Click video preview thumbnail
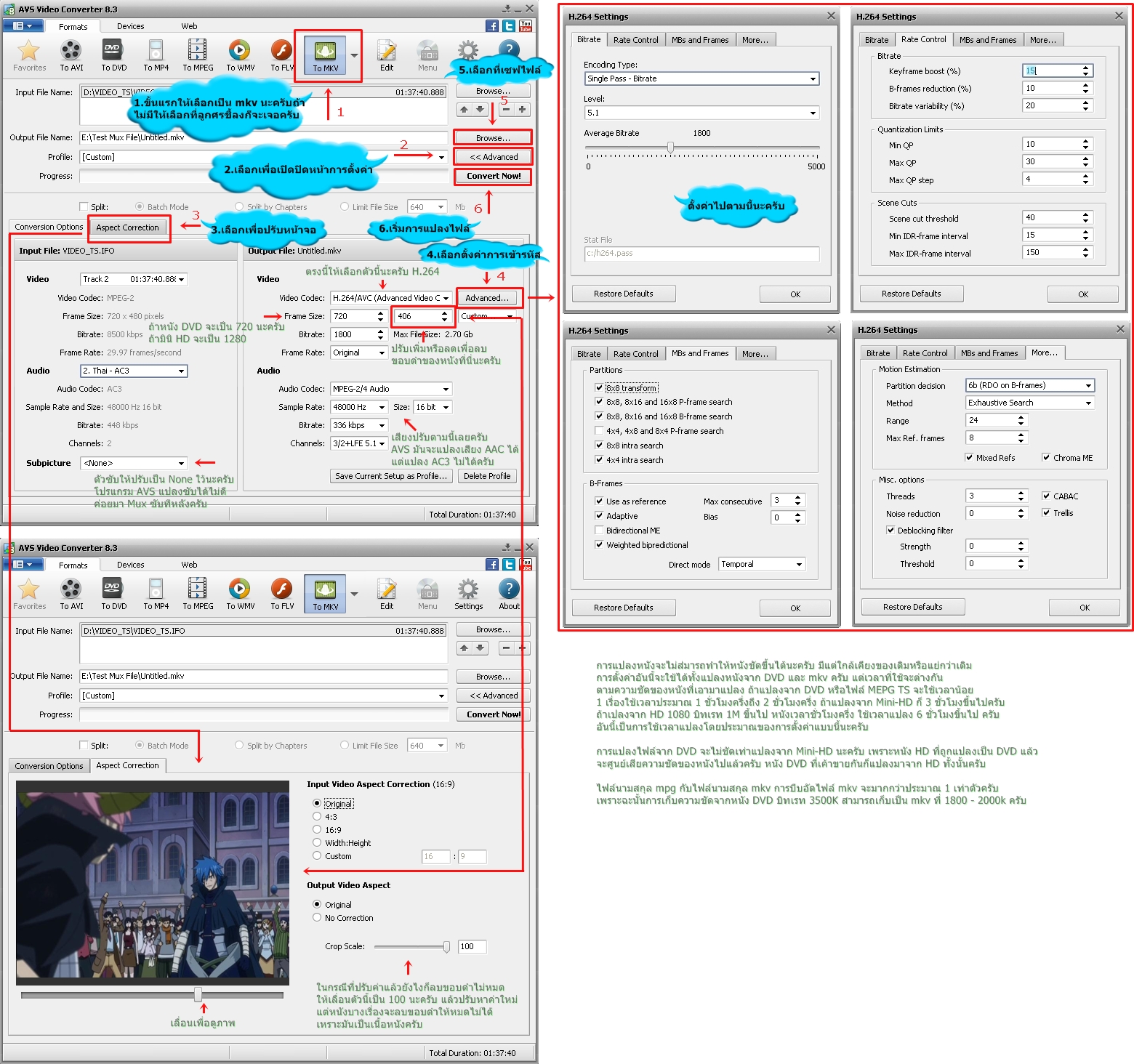The height and width of the screenshot is (1064, 1134). coord(153,882)
